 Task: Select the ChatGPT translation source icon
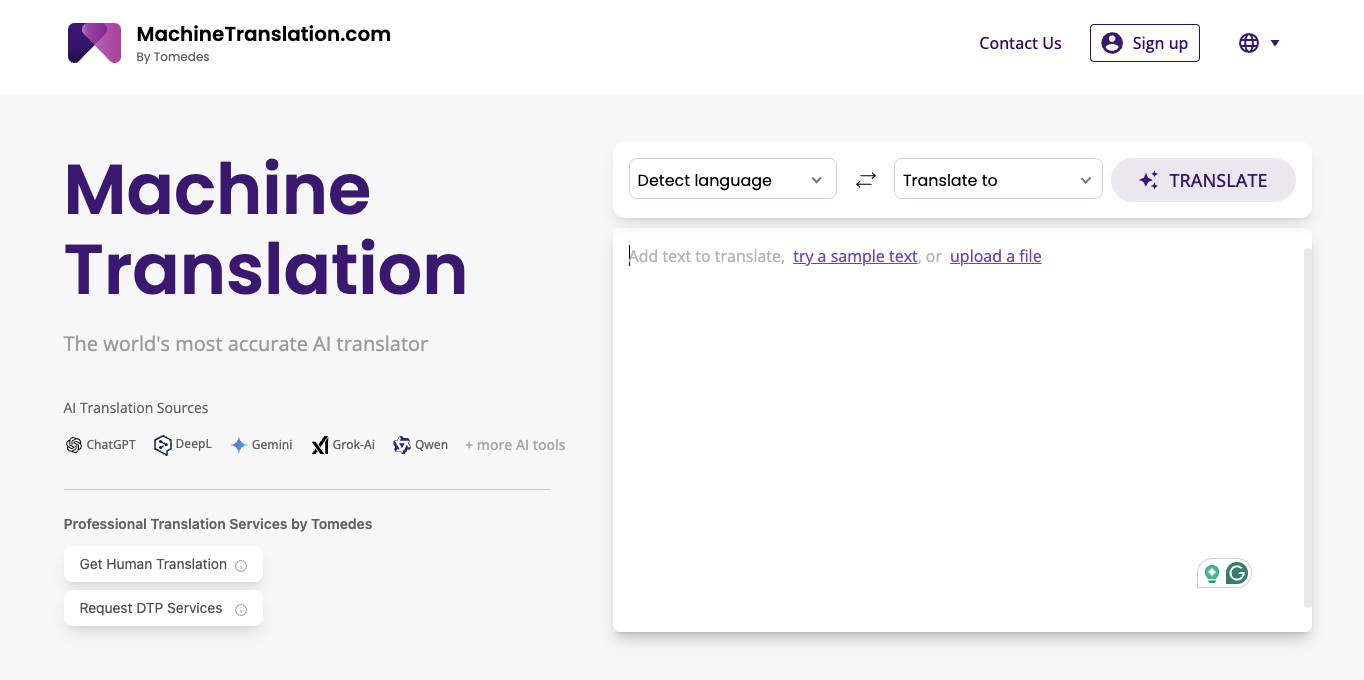tap(73, 444)
